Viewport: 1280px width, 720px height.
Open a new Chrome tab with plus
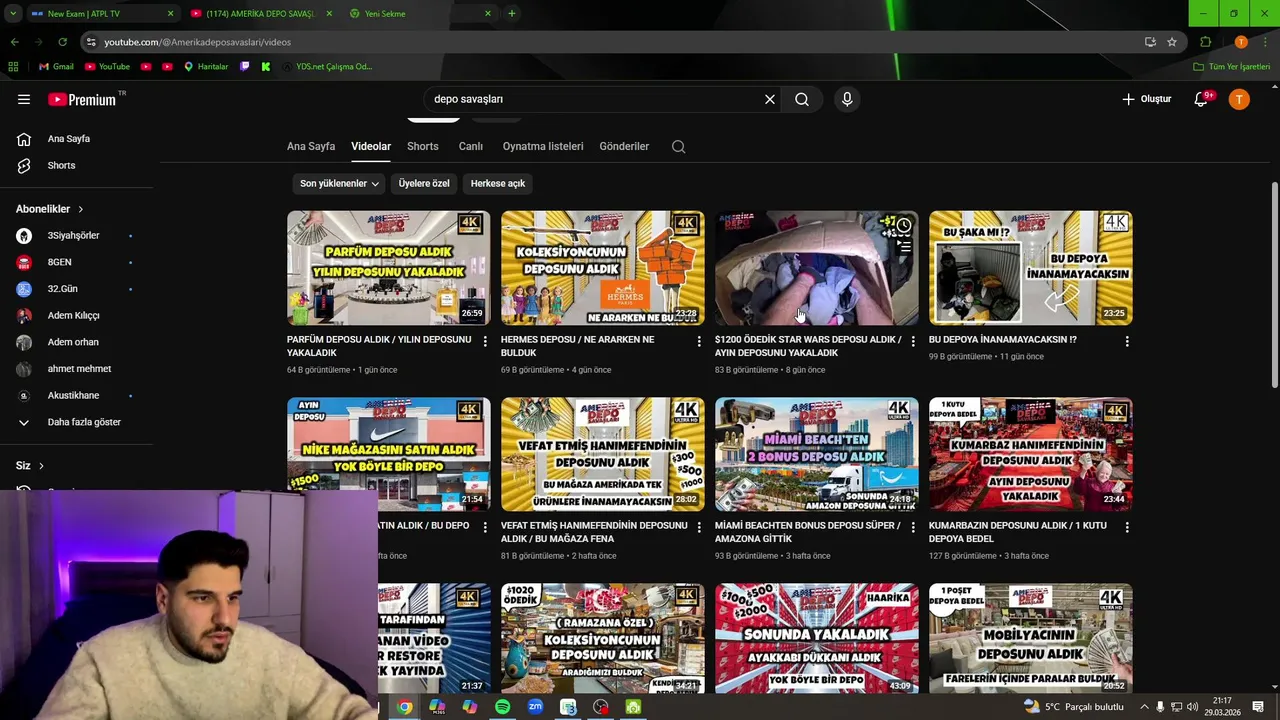[512, 13]
